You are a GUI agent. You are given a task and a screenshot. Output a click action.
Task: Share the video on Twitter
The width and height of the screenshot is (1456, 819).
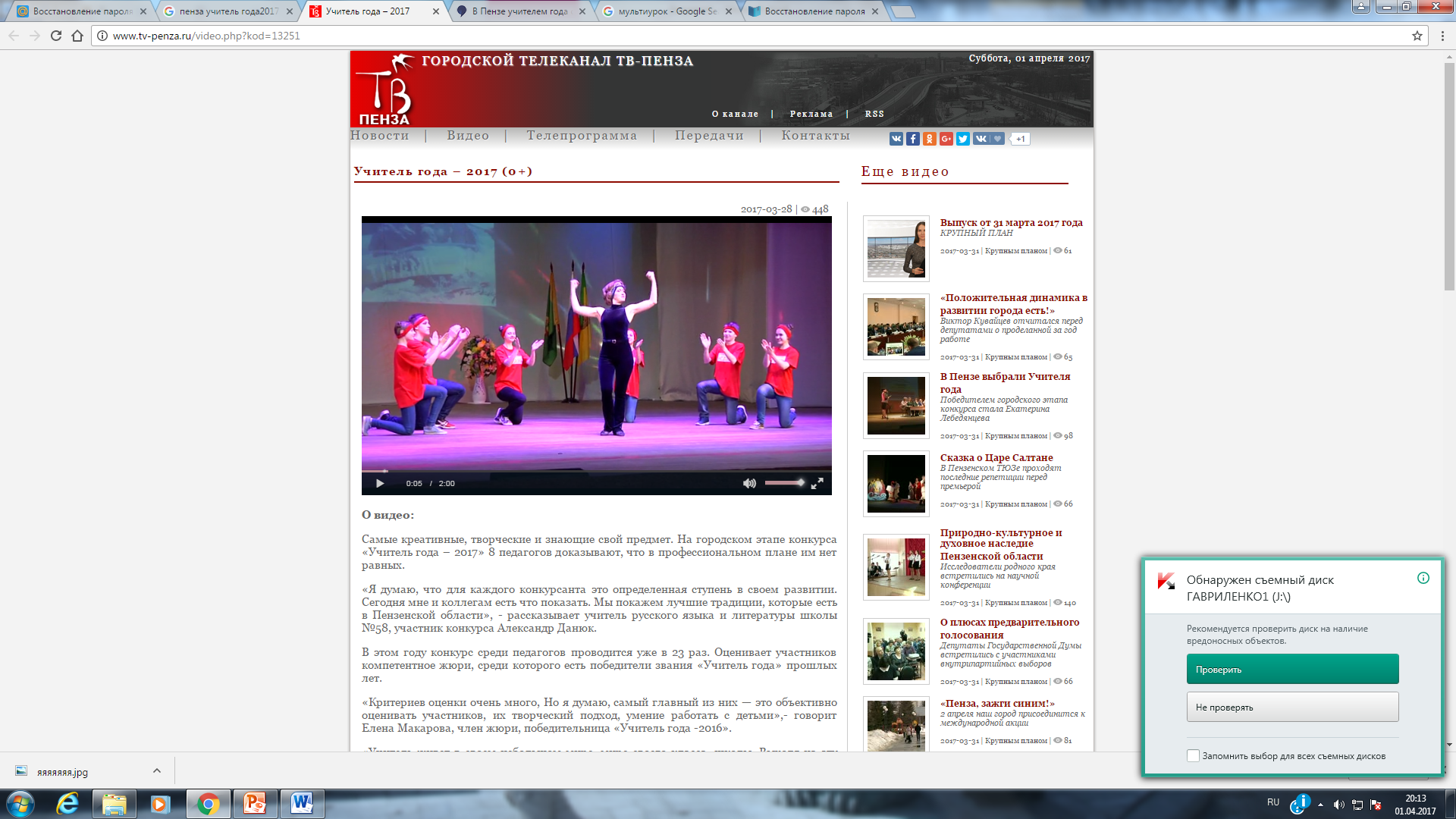tap(962, 139)
